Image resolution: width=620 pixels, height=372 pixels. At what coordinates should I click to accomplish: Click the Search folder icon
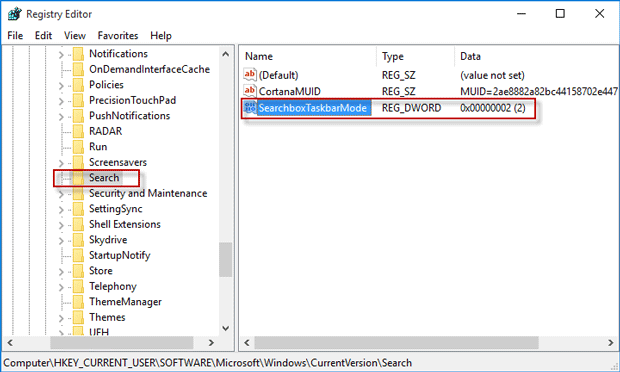point(78,178)
